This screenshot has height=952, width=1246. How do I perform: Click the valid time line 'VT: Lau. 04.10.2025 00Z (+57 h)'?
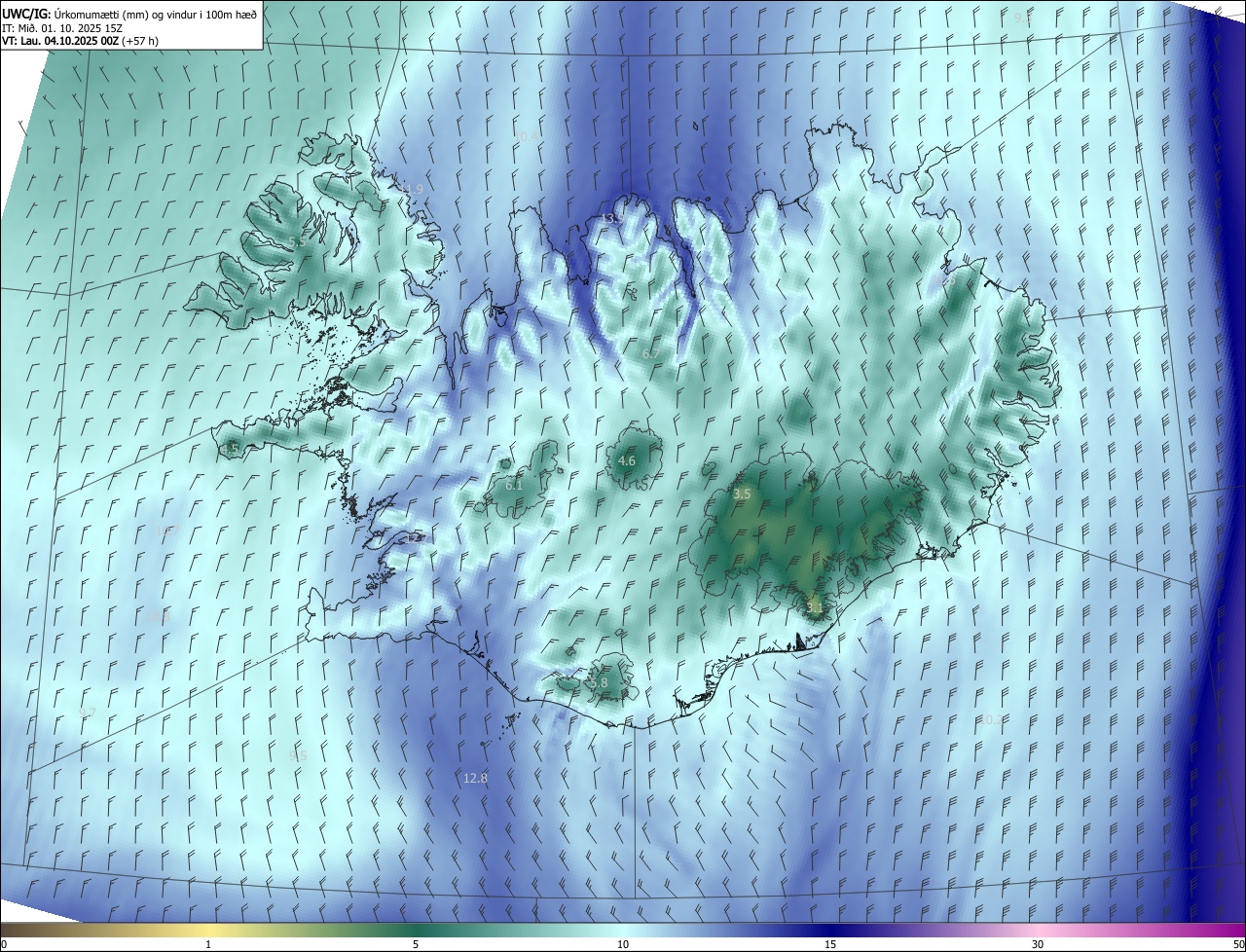80,41
